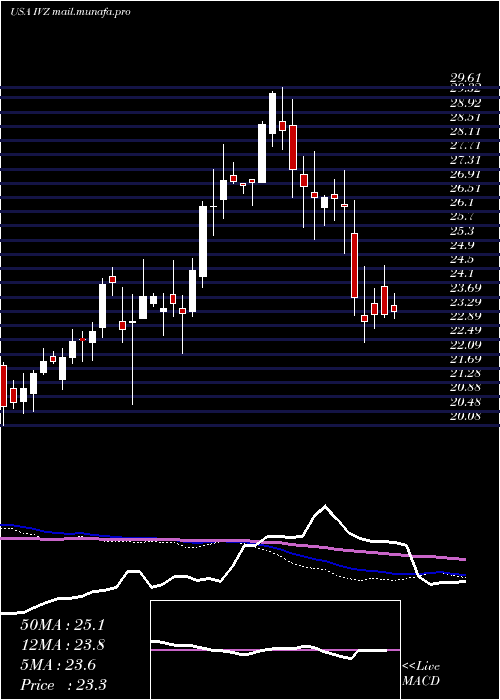Click the '50MA : 25.1' readout

coord(62,625)
